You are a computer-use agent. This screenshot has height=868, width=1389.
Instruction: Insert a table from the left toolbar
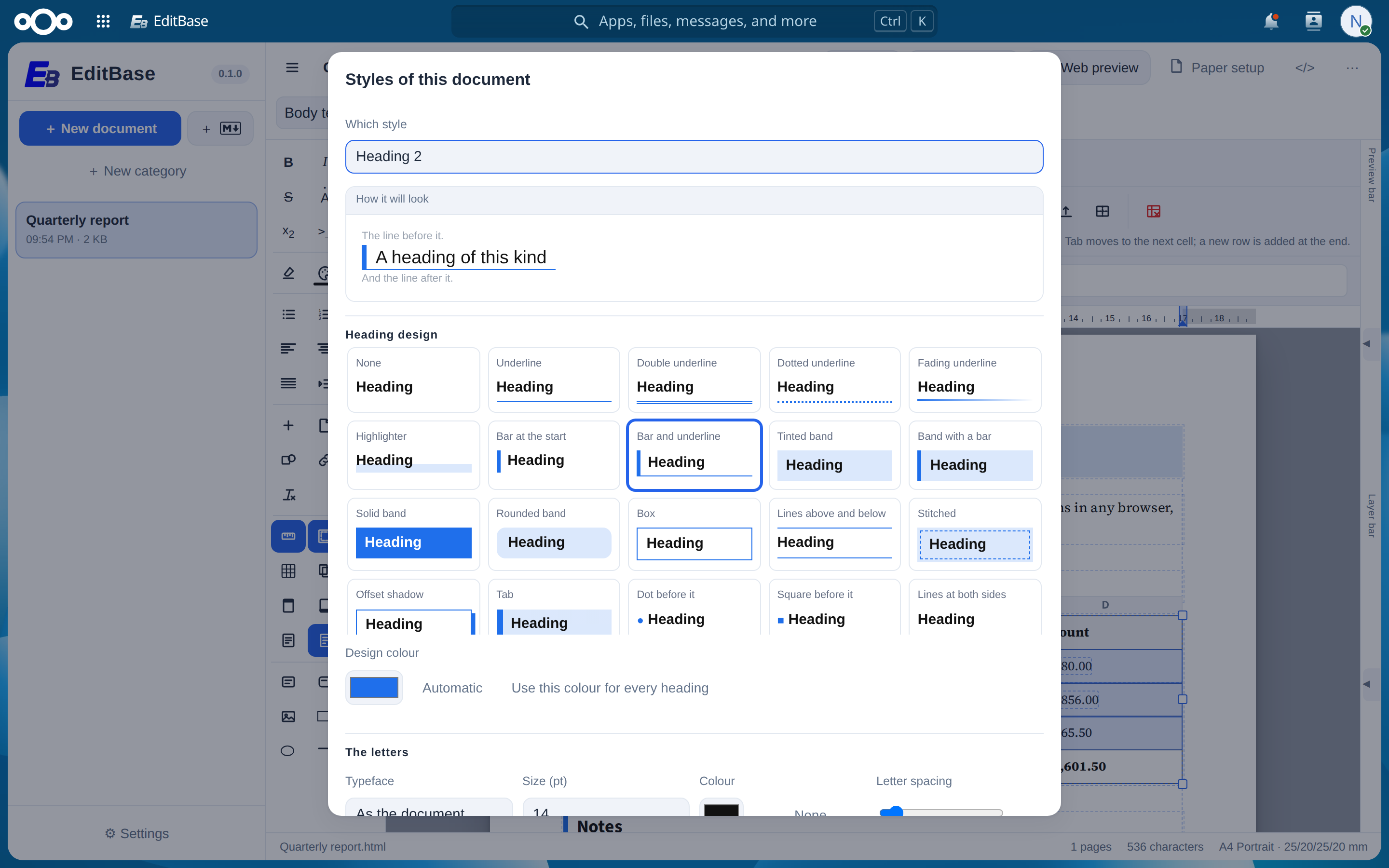tap(288, 570)
